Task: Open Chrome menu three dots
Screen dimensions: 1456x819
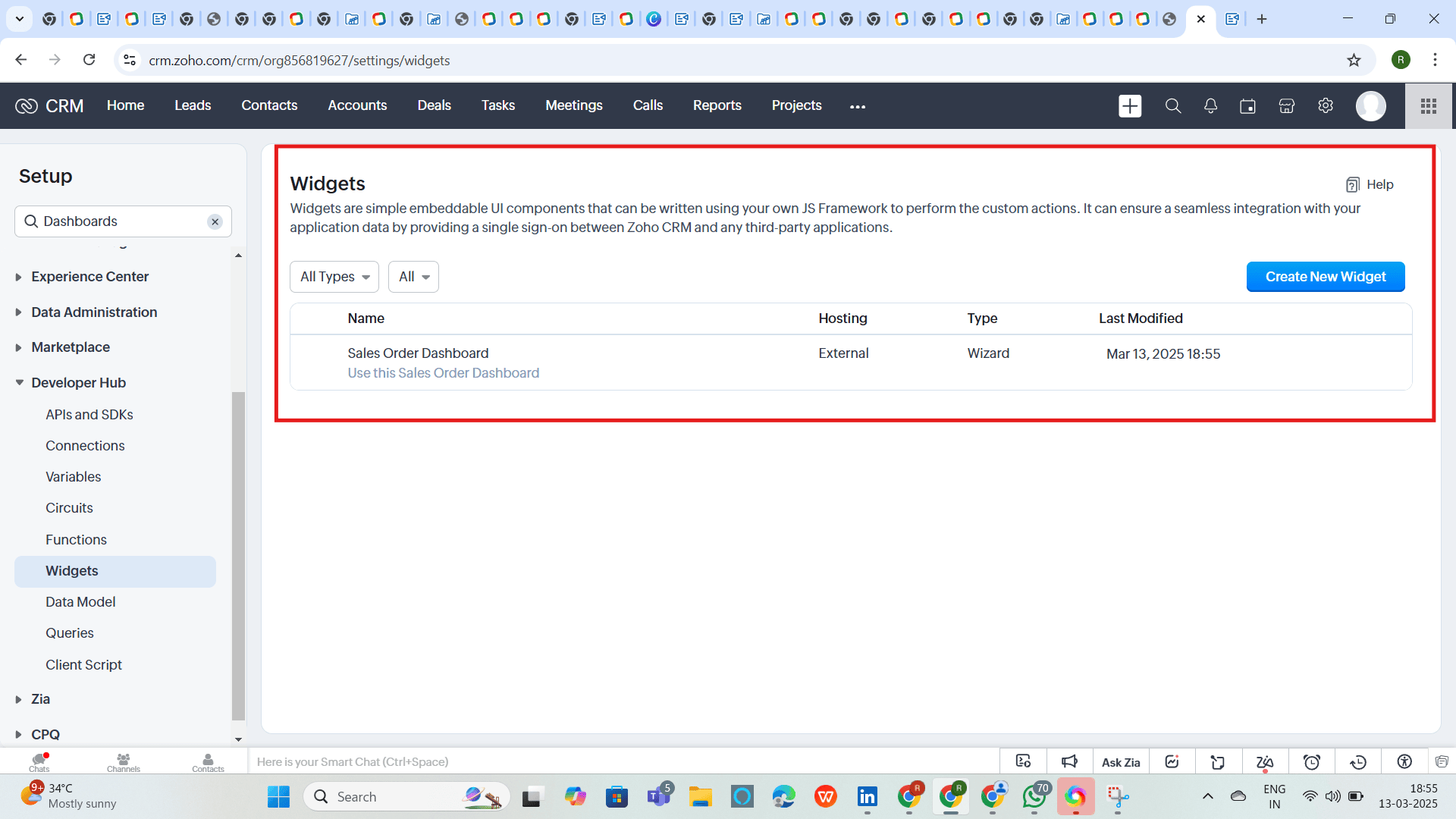Action: [x=1435, y=60]
